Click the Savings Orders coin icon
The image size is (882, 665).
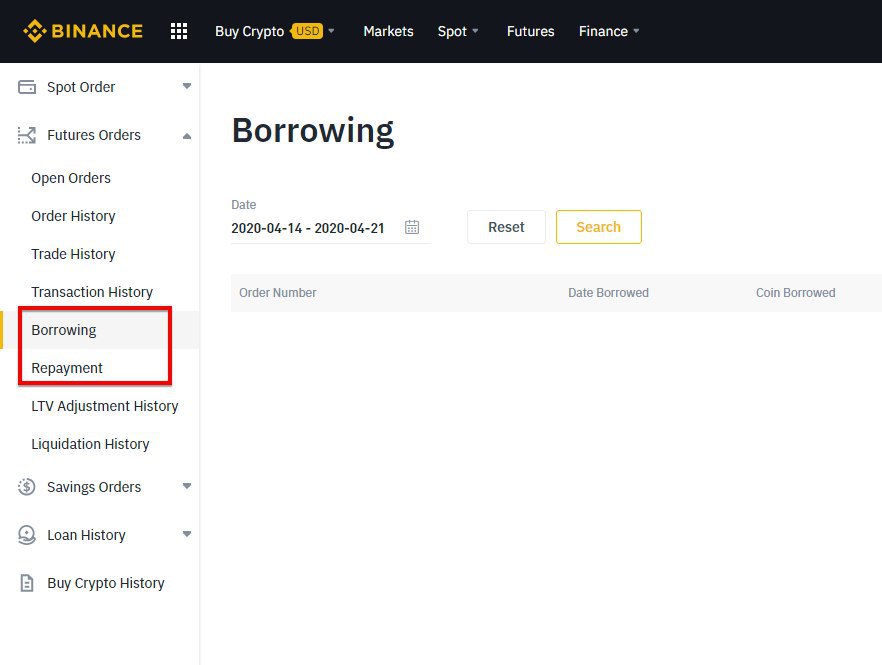click(x=26, y=487)
